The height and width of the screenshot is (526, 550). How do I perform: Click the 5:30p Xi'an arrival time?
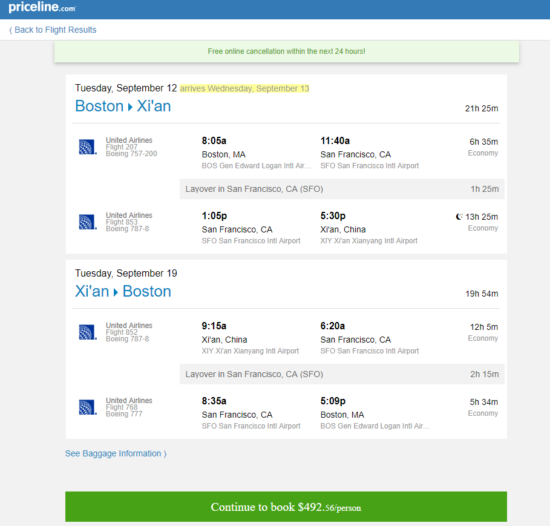point(333,216)
